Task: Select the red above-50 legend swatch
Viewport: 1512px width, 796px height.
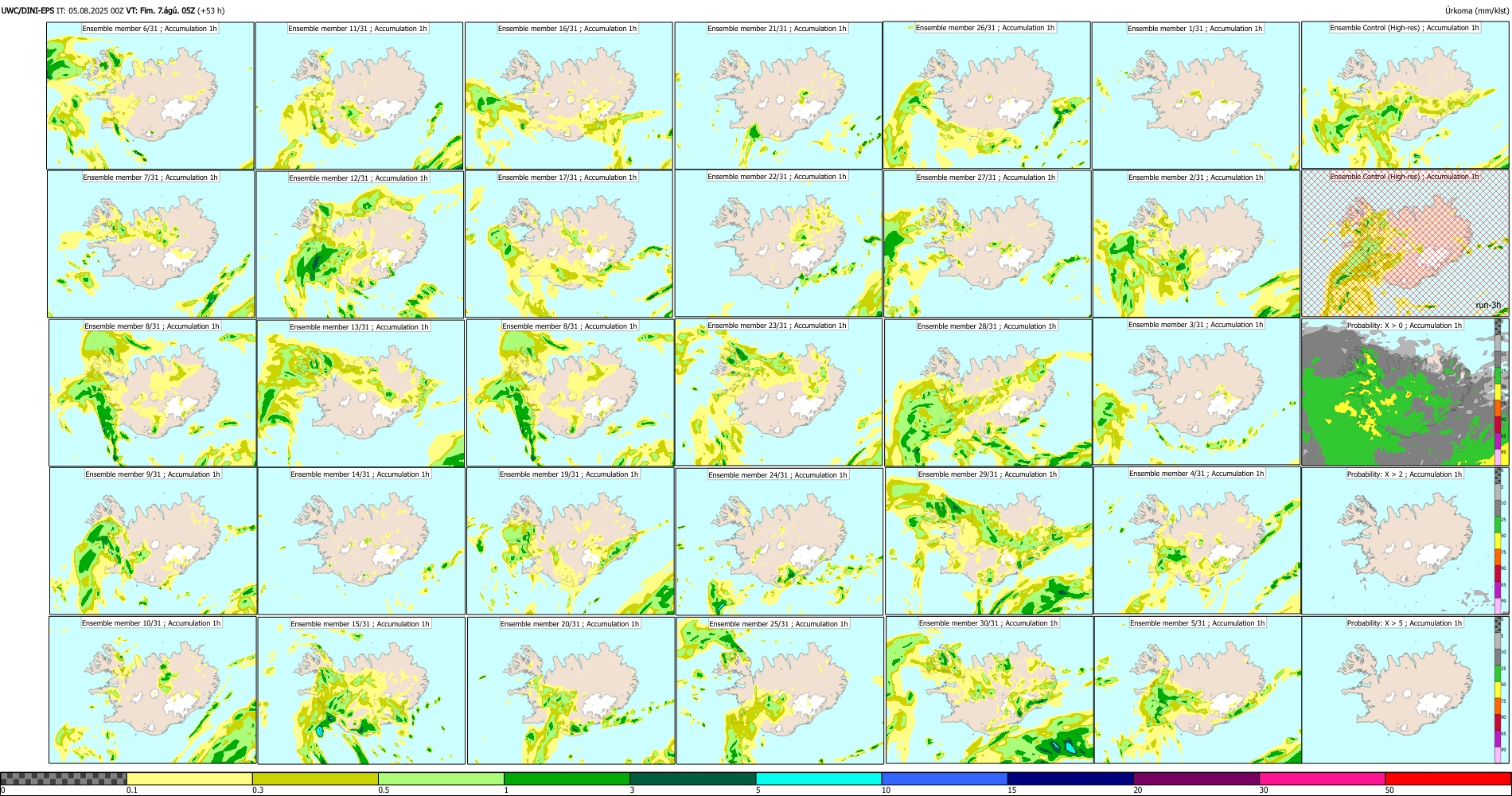Action: click(1448, 778)
